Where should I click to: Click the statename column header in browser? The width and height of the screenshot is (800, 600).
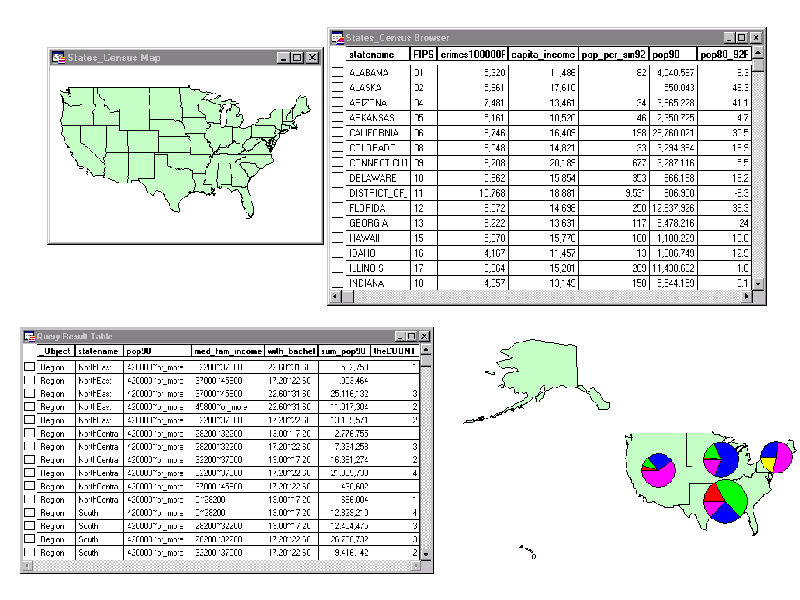tap(377, 55)
